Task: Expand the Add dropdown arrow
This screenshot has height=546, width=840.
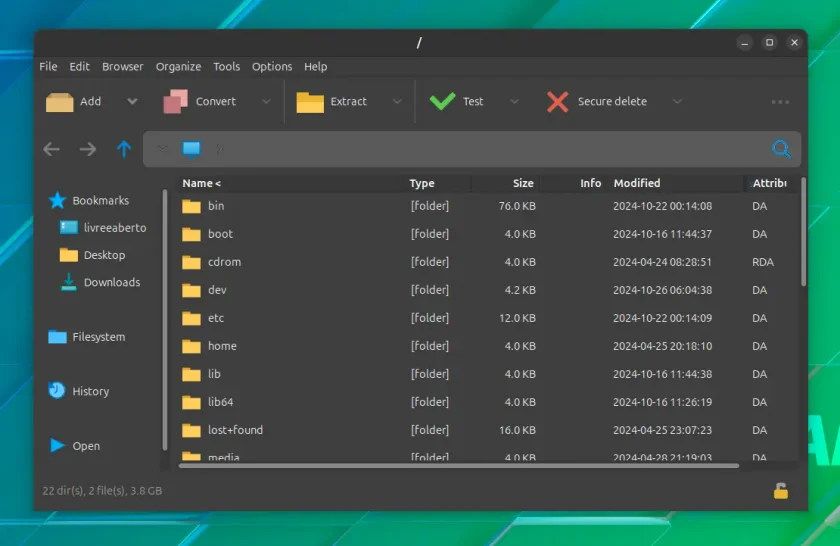Action: (x=132, y=101)
